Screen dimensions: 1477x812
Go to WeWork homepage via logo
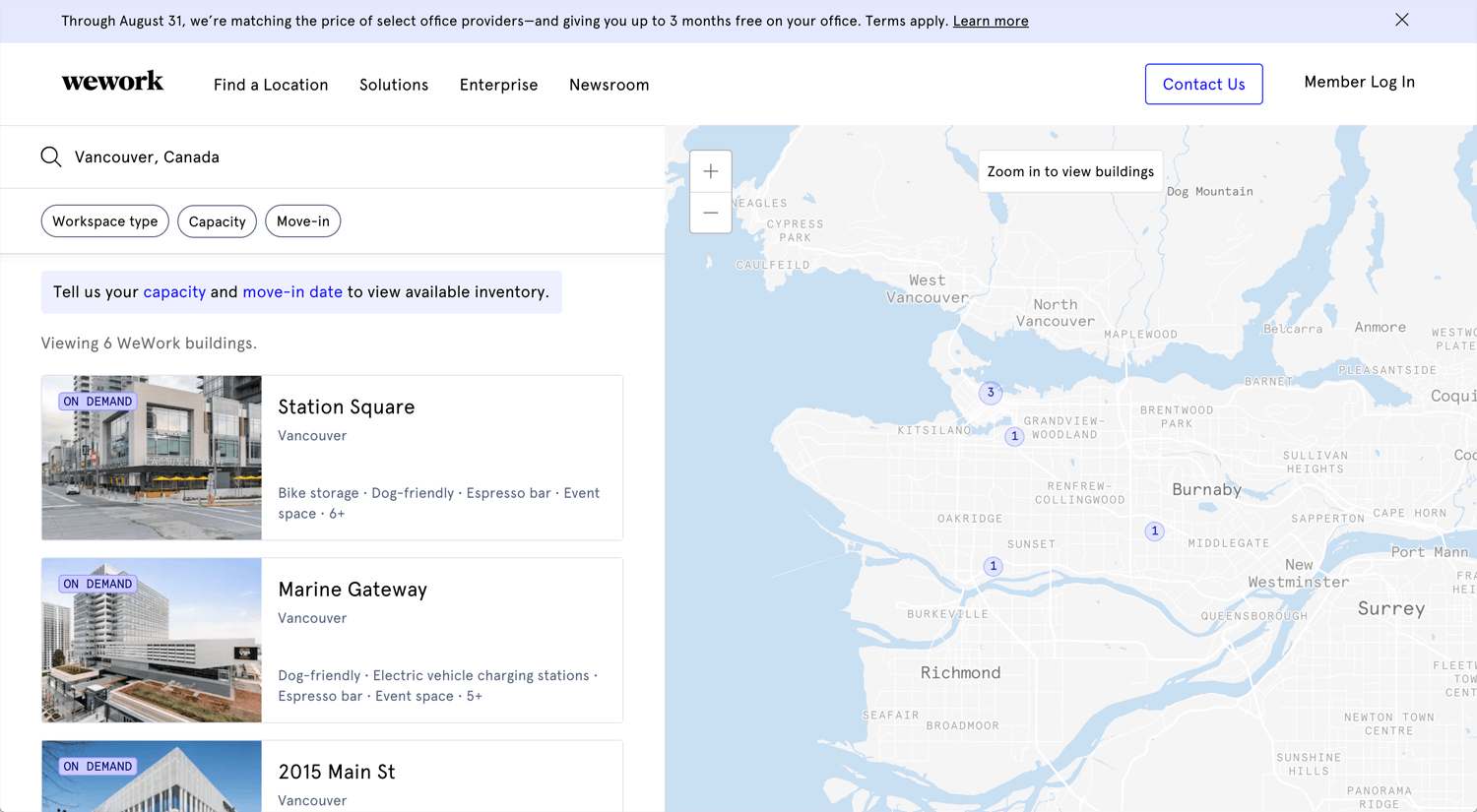[x=112, y=82]
